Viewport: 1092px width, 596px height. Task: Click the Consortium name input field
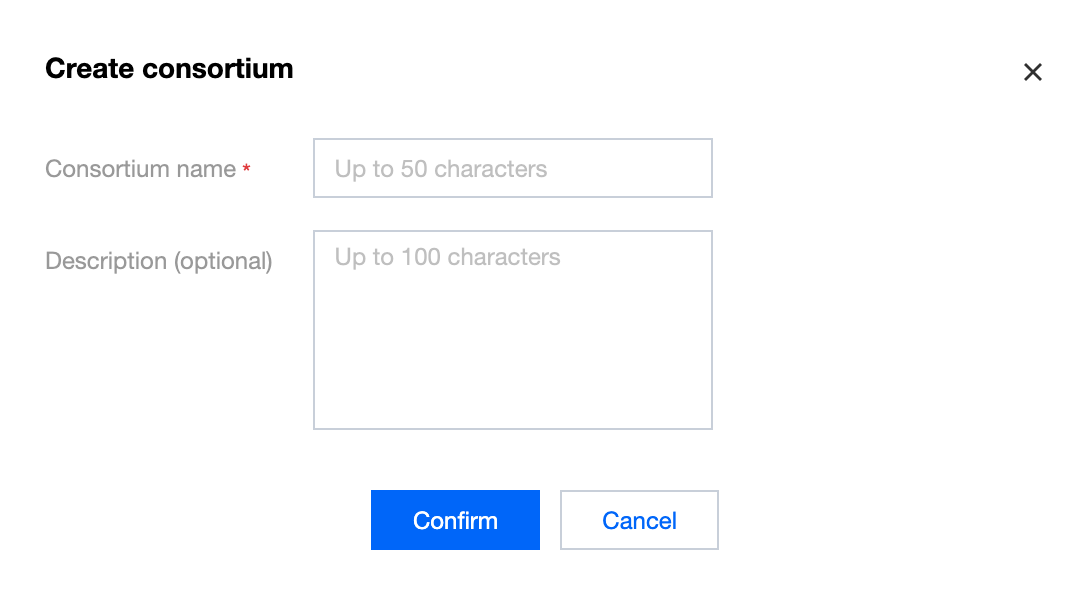coord(512,168)
